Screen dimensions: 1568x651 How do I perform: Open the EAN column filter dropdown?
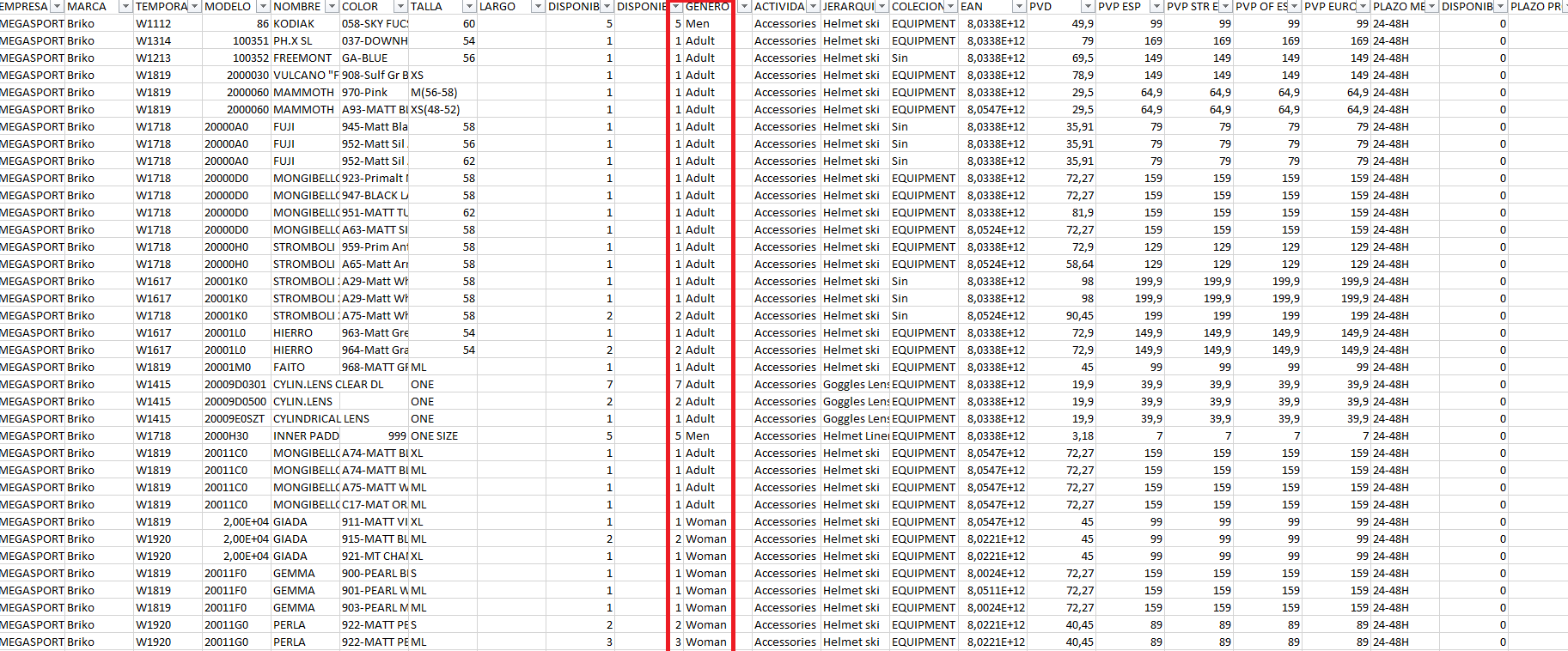1019,6
